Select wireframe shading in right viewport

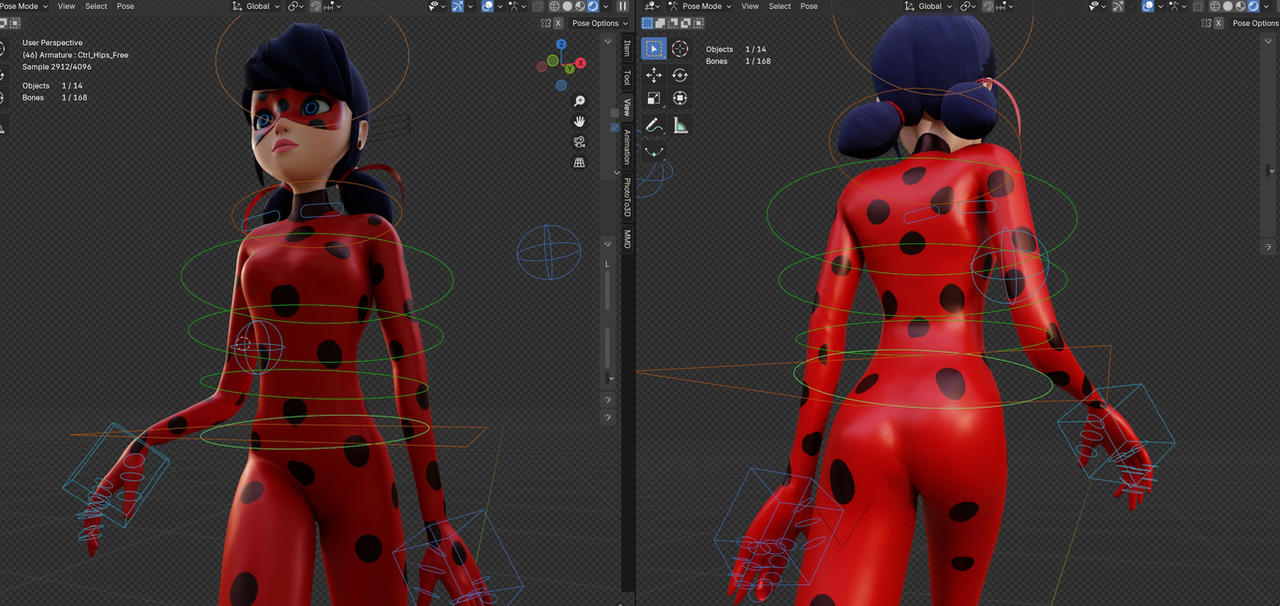pyautogui.click(x=1215, y=6)
